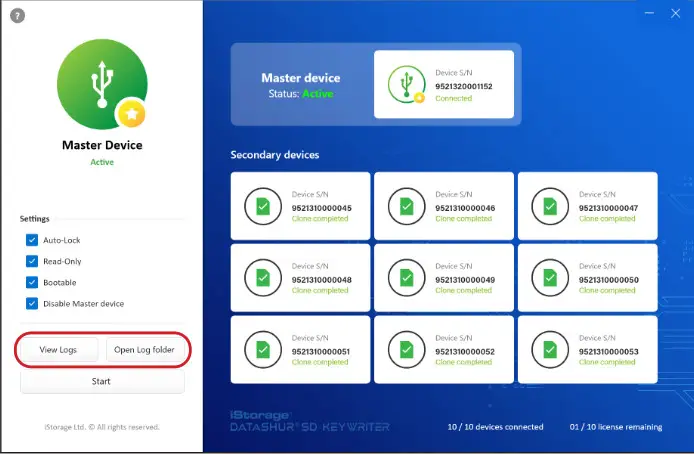Click the Start button
This screenshot has width=694, height=454.
tap(102, 381)
